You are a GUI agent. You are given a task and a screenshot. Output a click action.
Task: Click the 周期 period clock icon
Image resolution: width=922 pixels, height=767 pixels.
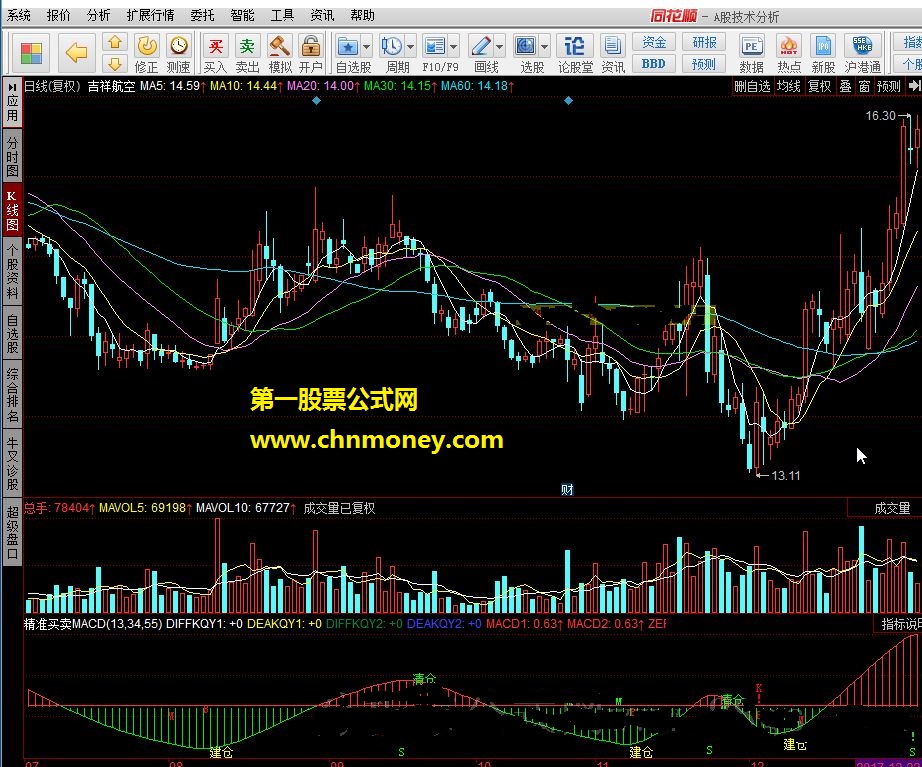click(392, 46)
